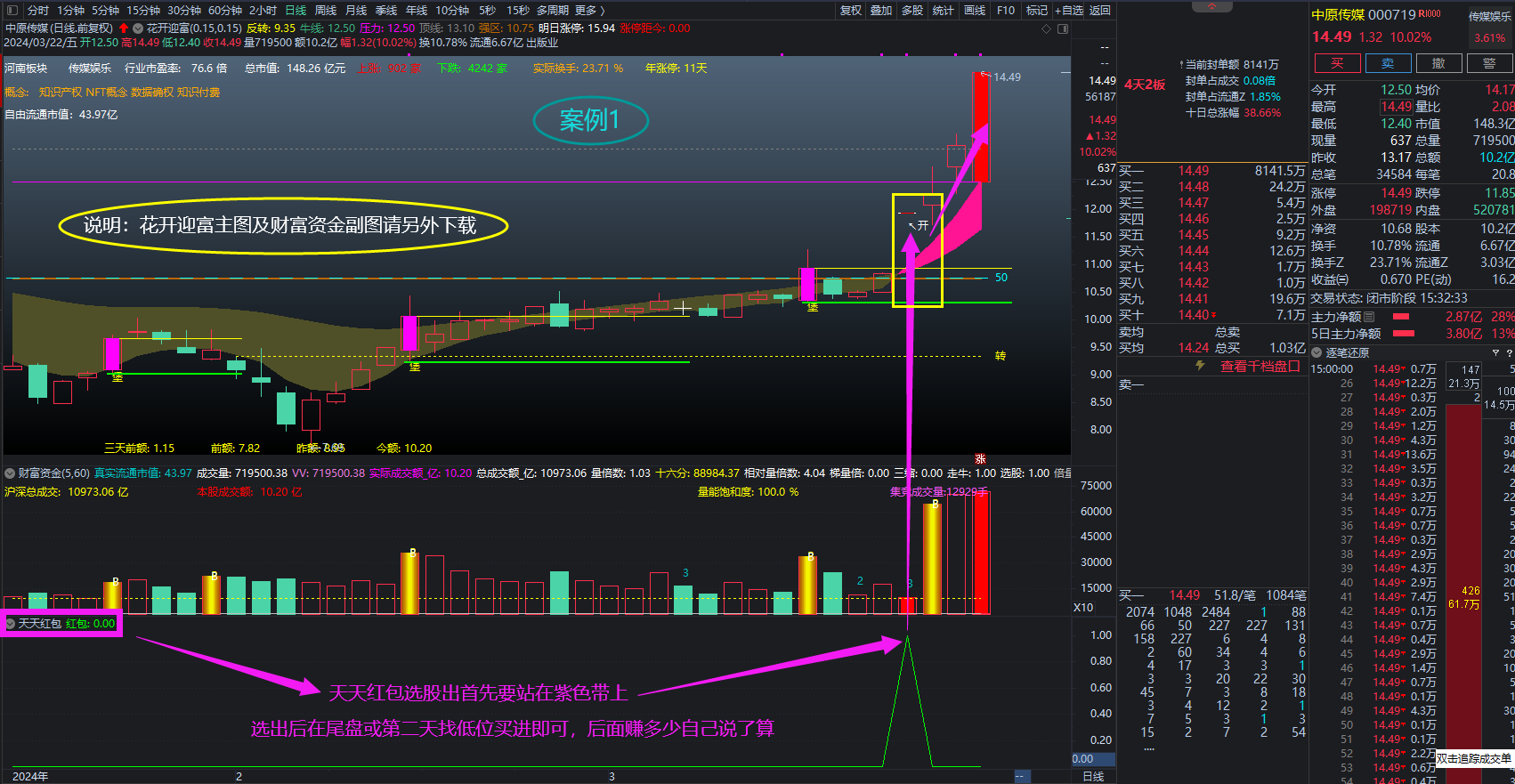1515x784 pixels.
Task: Expand 花开迎富 indicator dropdown arrow
Action: click(x=138, y=28)
